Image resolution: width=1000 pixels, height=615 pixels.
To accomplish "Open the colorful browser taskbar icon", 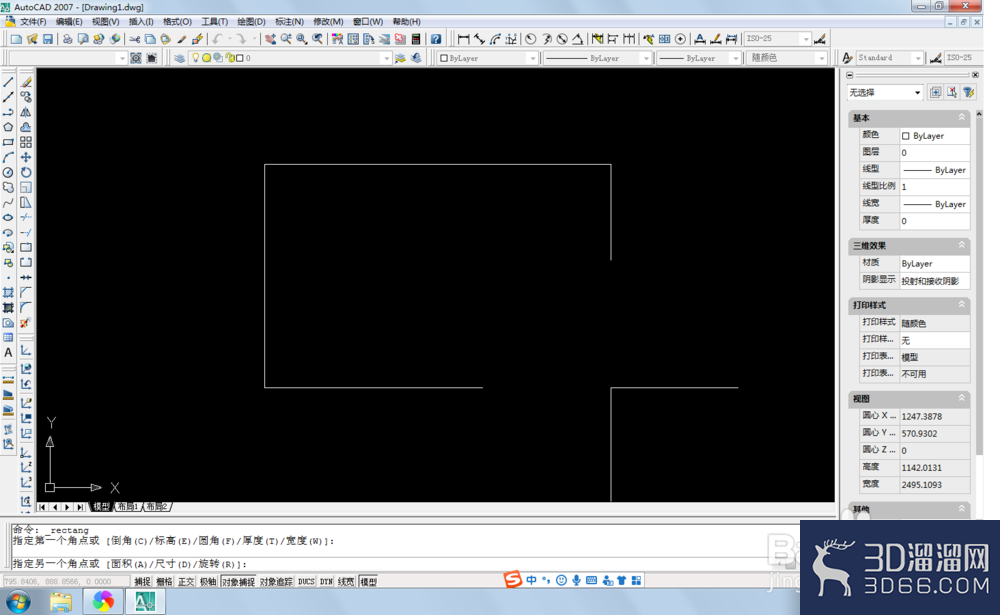I will point(103,601).
